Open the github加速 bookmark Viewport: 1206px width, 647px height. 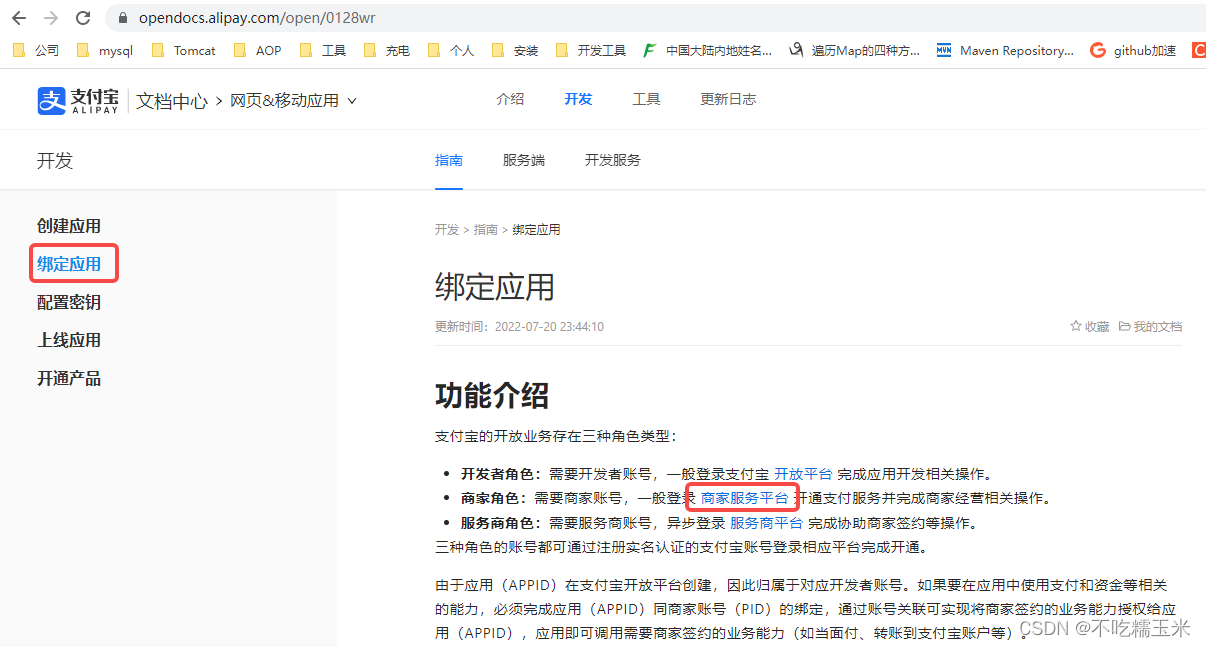[1133, 50]
